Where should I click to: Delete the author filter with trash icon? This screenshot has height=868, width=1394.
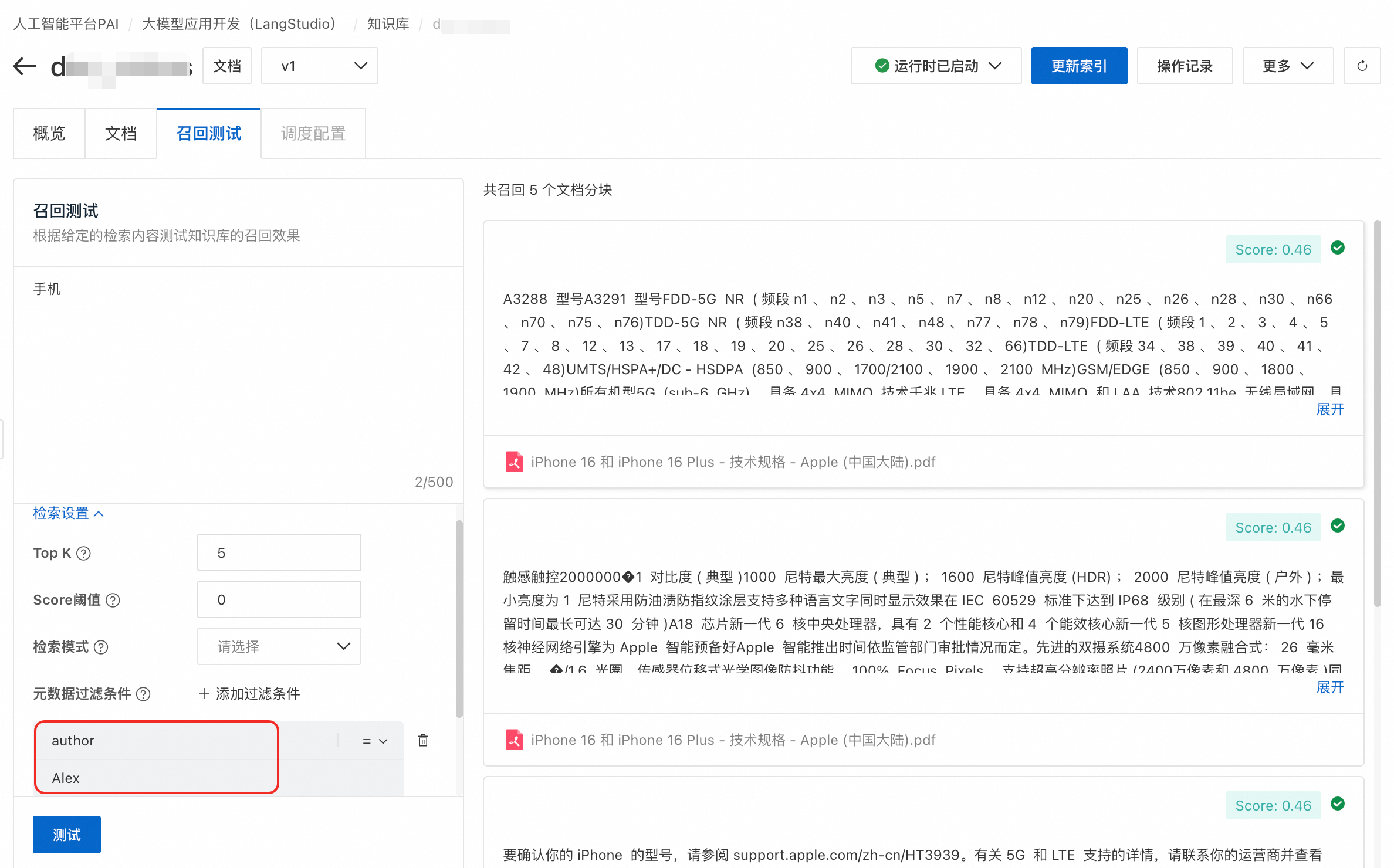pyautogui.click(x=423, y=740)
